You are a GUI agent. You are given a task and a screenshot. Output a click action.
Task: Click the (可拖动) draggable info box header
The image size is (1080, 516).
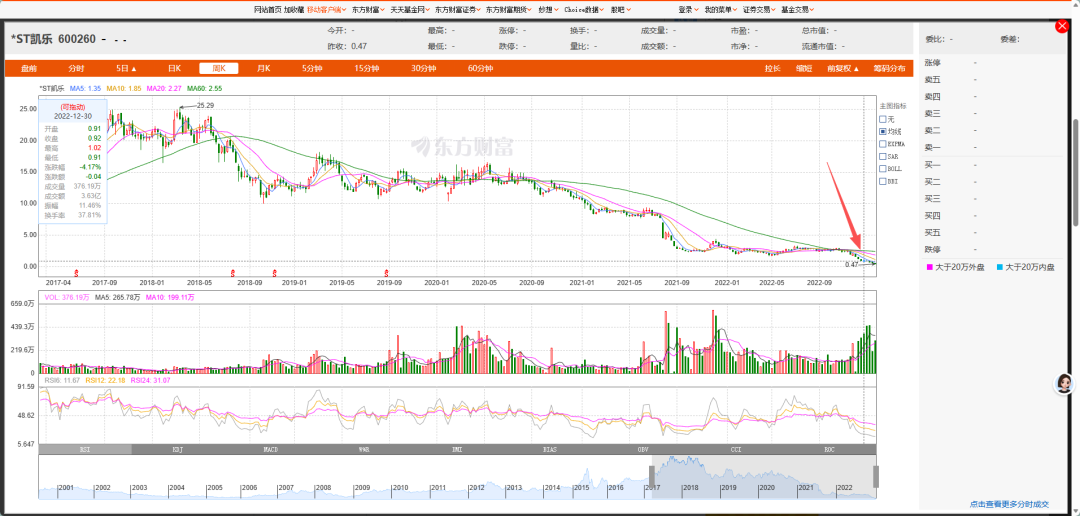tap(72, 107)
